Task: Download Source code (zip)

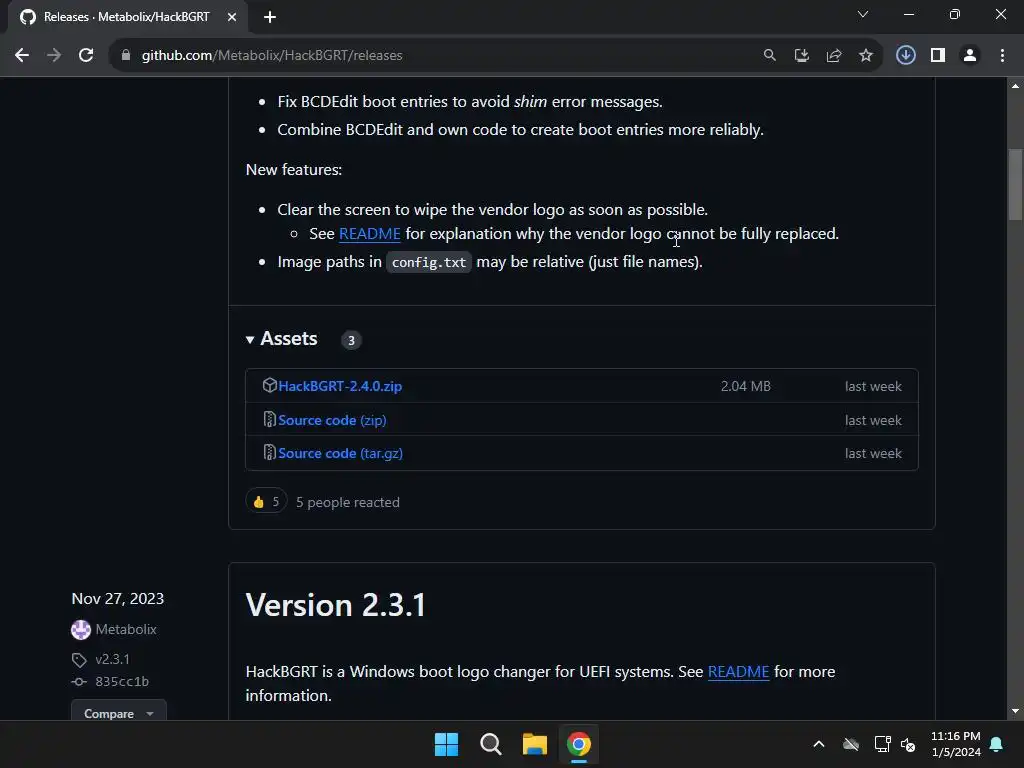Action: (332, 420)
